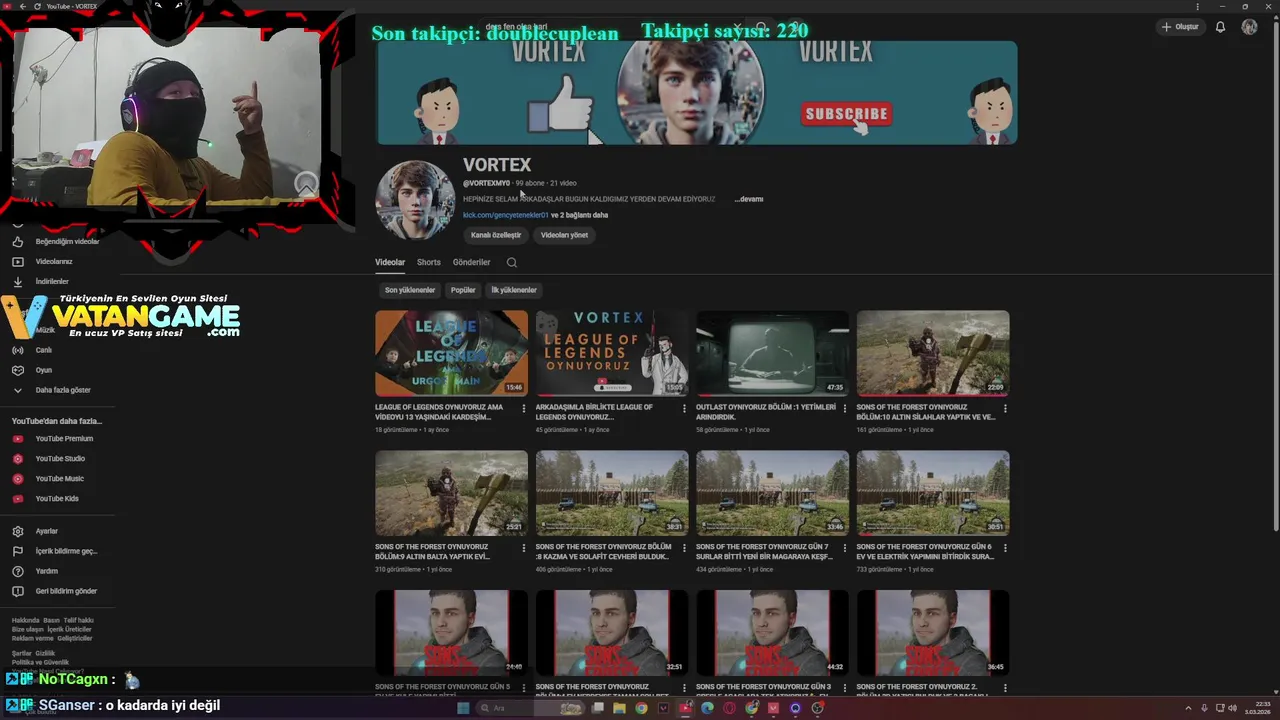1280x720 pixels.
Task: Select the Popüler filter chip
Action: coord(463,290)
